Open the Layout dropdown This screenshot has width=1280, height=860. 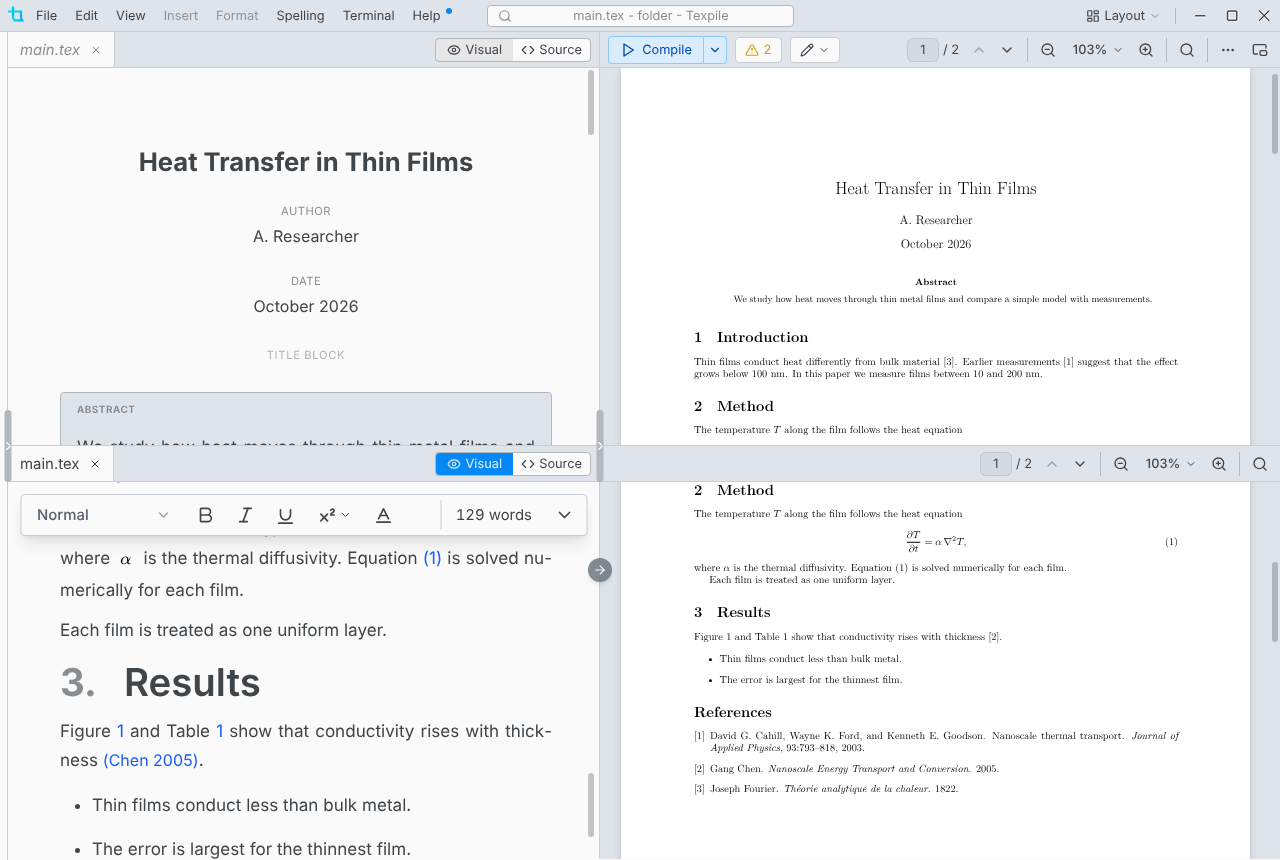tap(1123, 16)
